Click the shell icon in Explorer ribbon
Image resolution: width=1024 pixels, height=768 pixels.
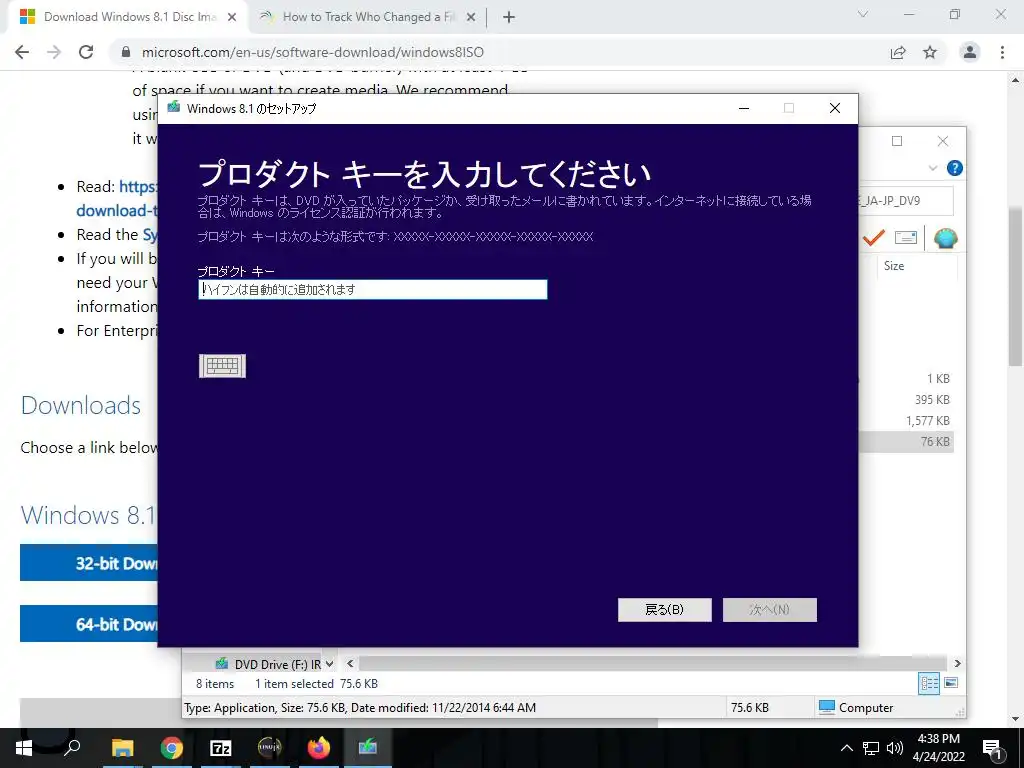pyautogui.click(x=945, y=238)
